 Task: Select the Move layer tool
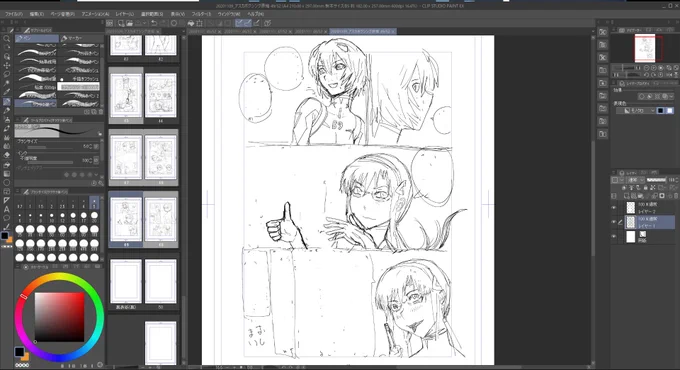[7, 65]
